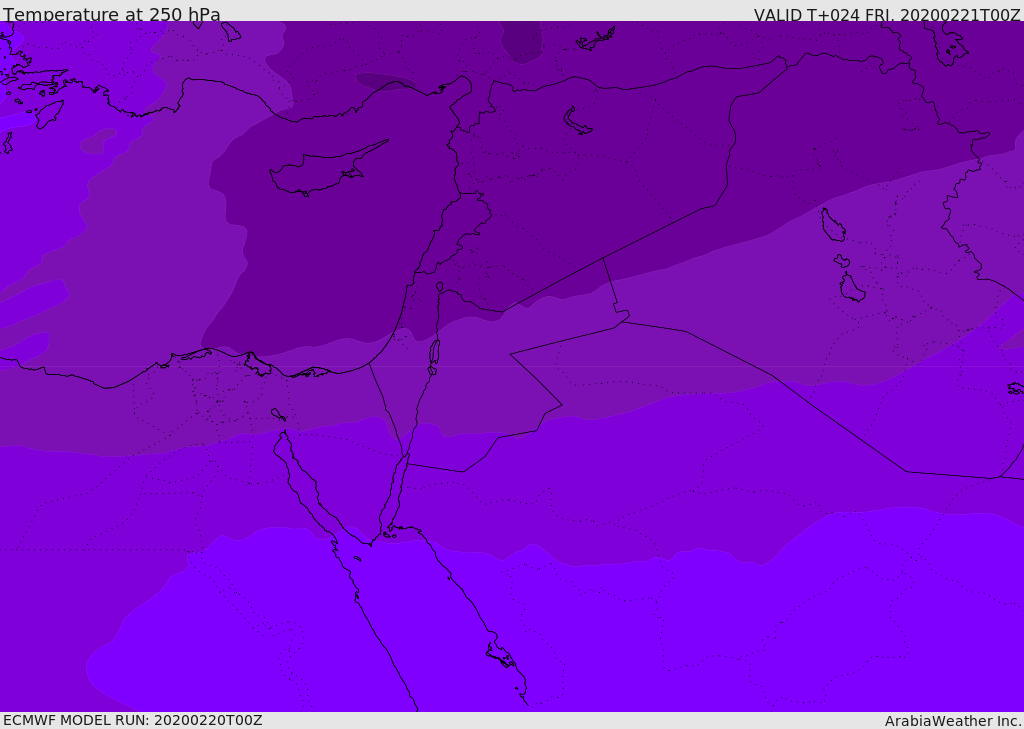
Task: Click the 'ArabiaWeather Inc' credit text
Action: (953, 721)
